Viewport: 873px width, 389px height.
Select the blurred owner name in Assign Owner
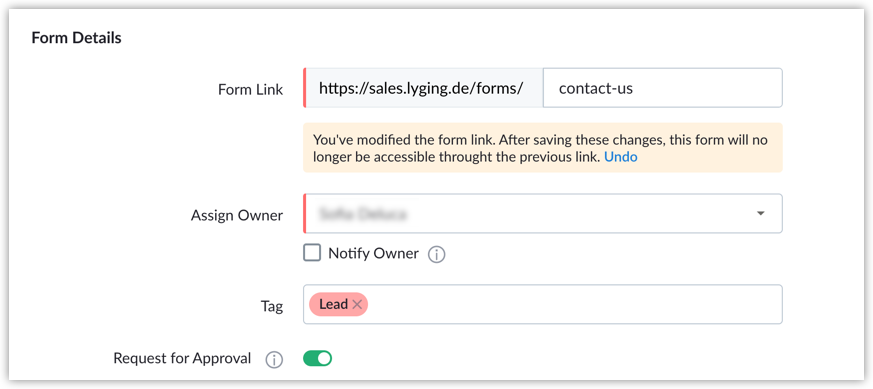point(362,213)
